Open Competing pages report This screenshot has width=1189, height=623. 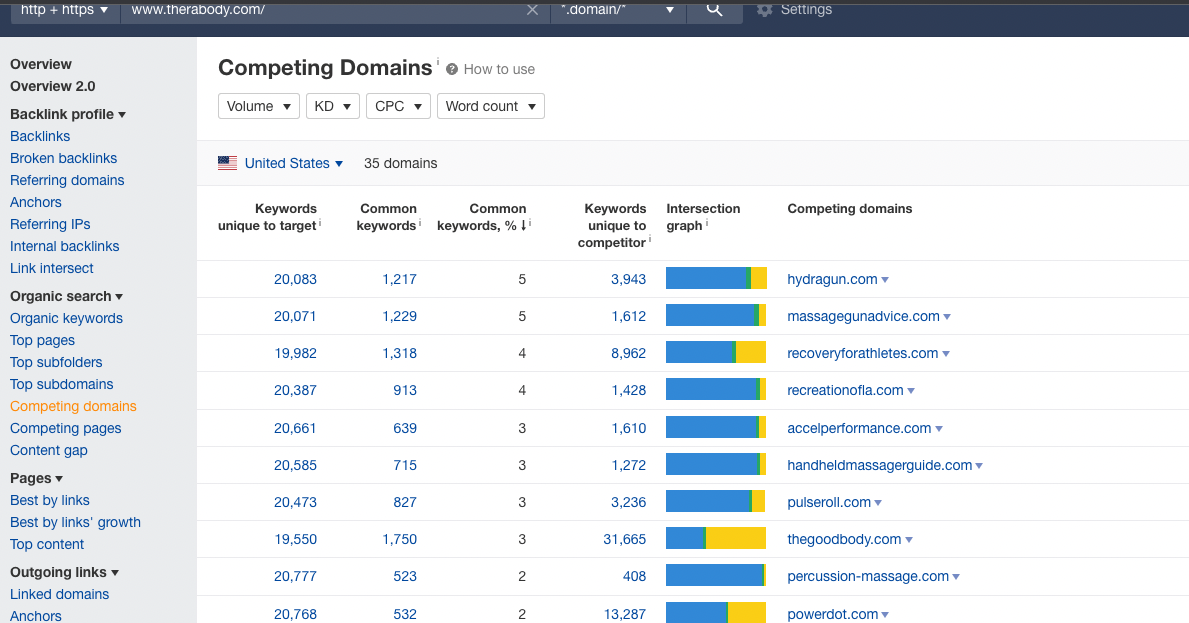(65, 428)
